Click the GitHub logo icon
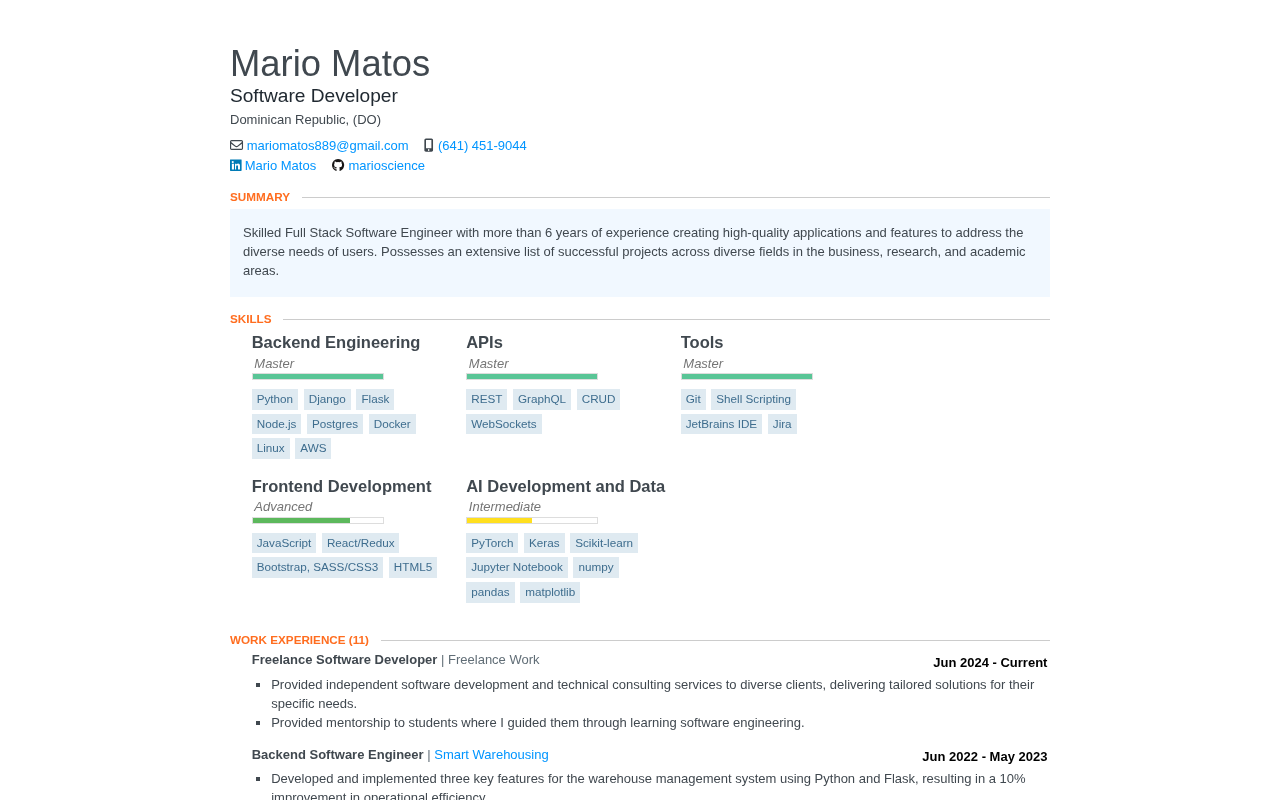 tap(338, 166)
